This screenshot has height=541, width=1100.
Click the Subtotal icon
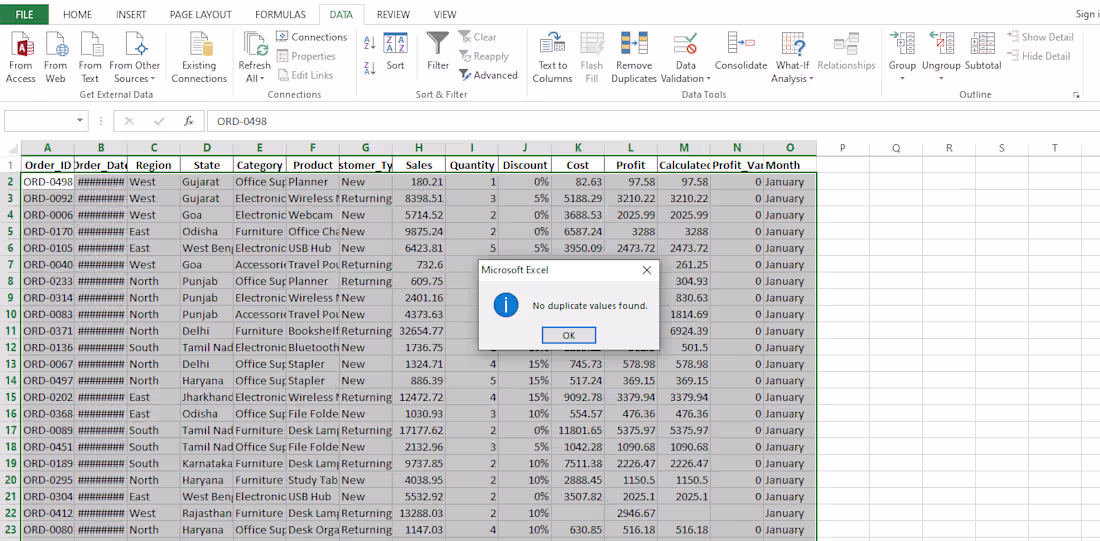click(x=983, y=52)
